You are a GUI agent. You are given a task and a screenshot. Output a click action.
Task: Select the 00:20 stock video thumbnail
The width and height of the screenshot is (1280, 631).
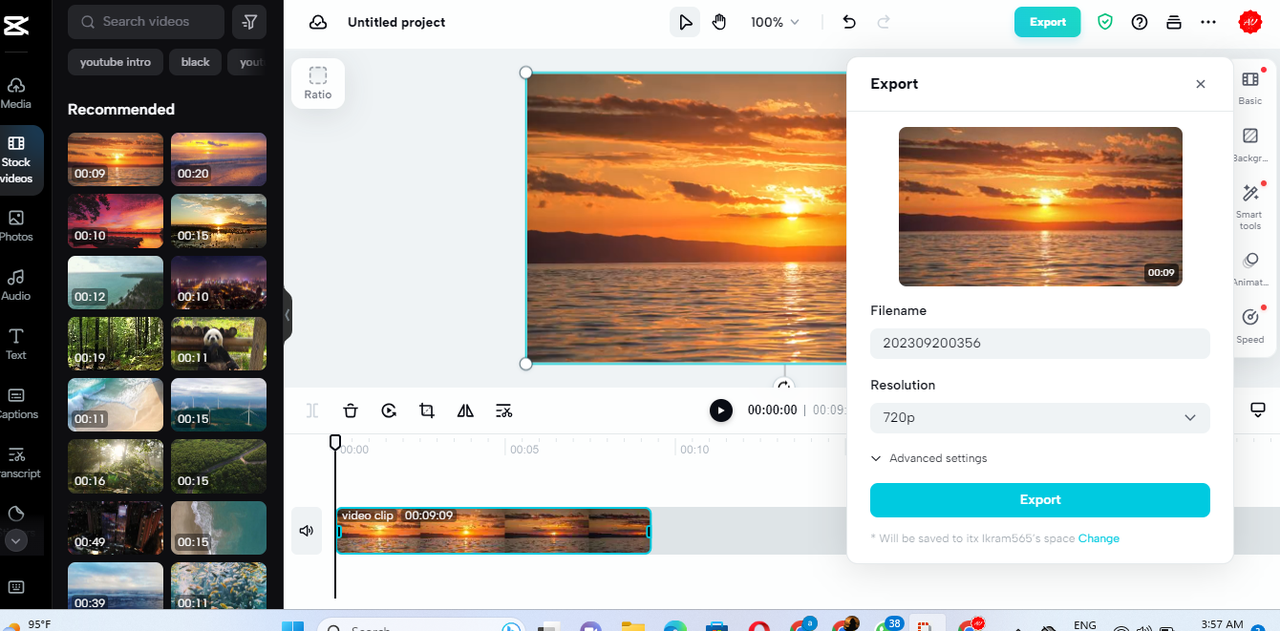pos(219,160)
